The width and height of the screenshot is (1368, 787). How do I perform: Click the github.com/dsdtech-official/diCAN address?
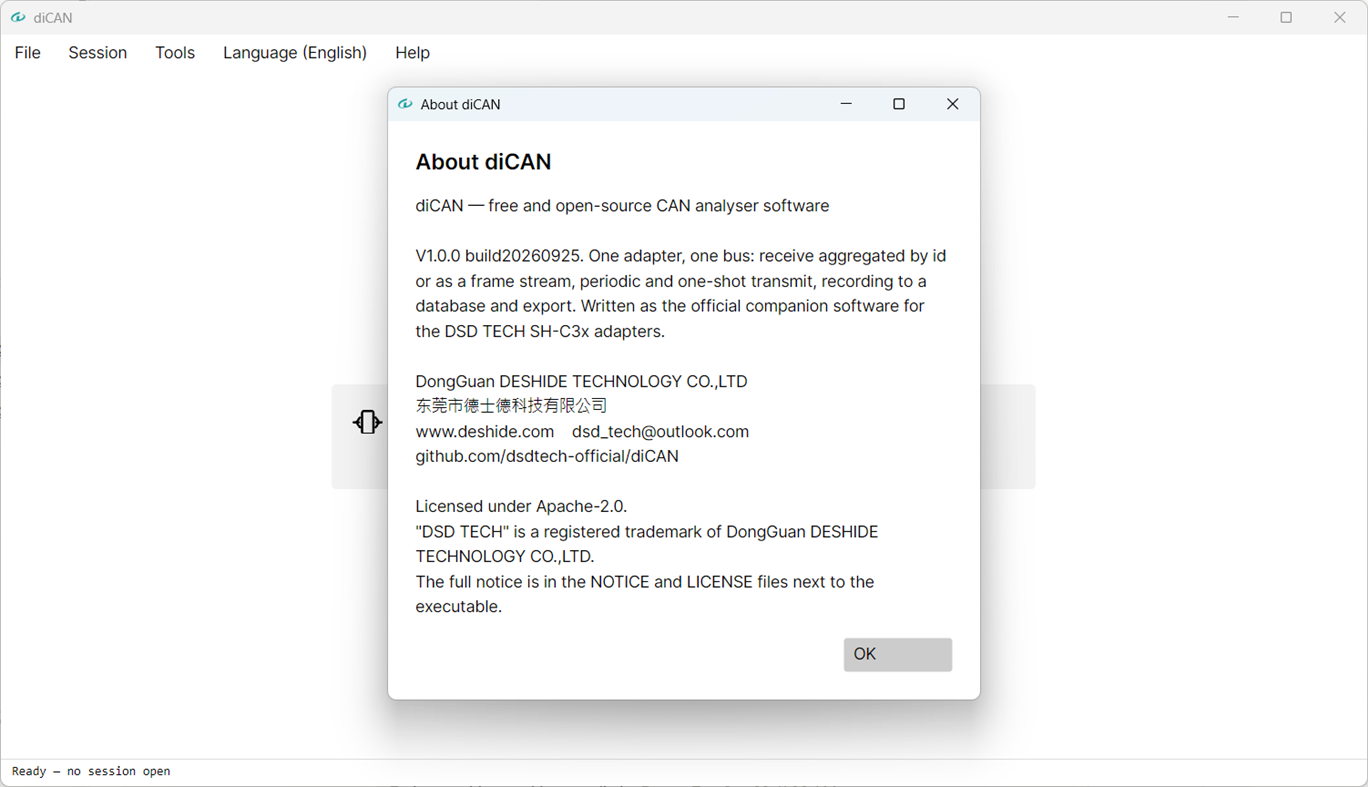coord(547,456)
